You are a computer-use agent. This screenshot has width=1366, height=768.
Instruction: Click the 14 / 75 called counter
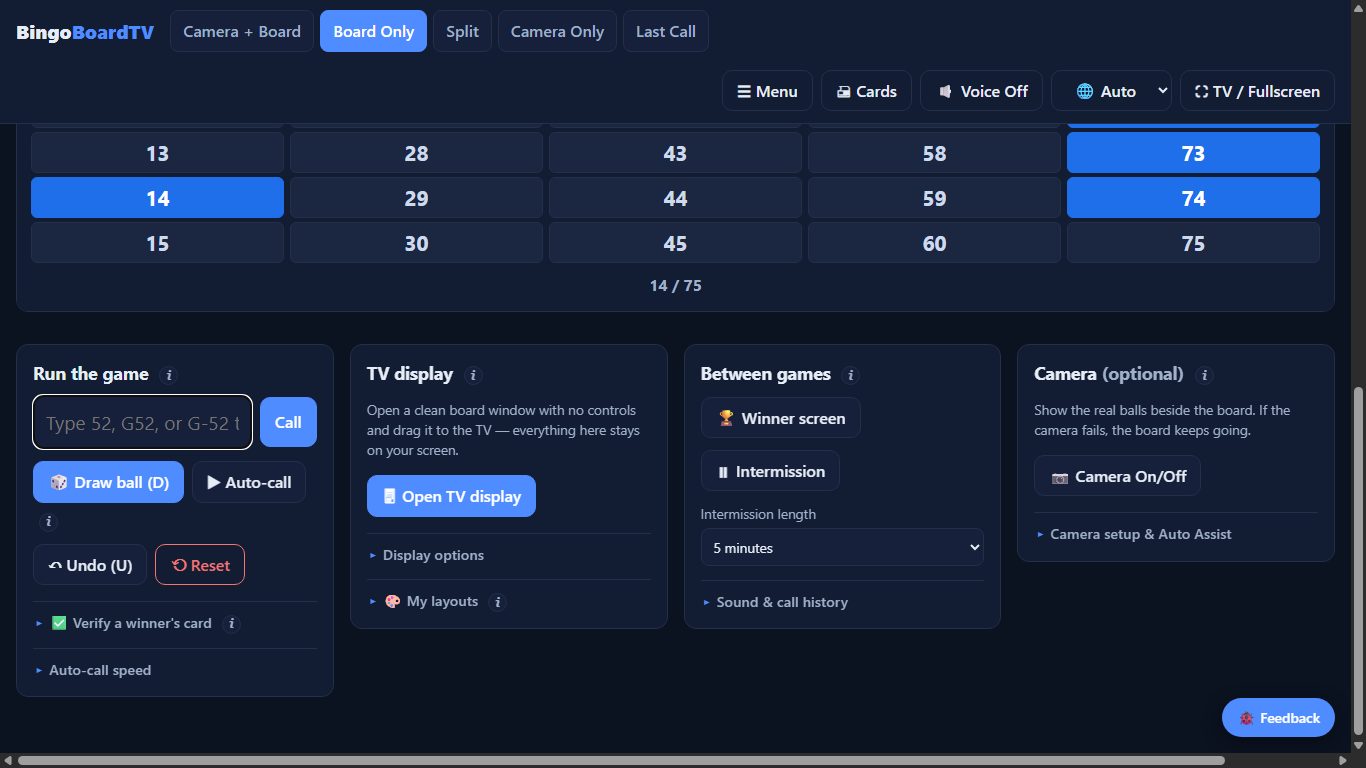(x=675, y=286)
